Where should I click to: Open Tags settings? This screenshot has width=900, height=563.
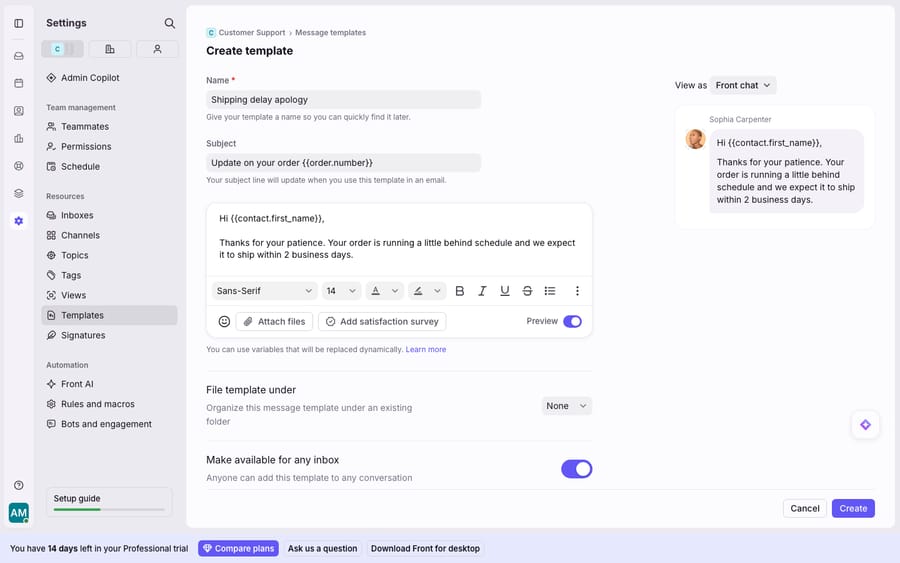click(x=109, y=275)
